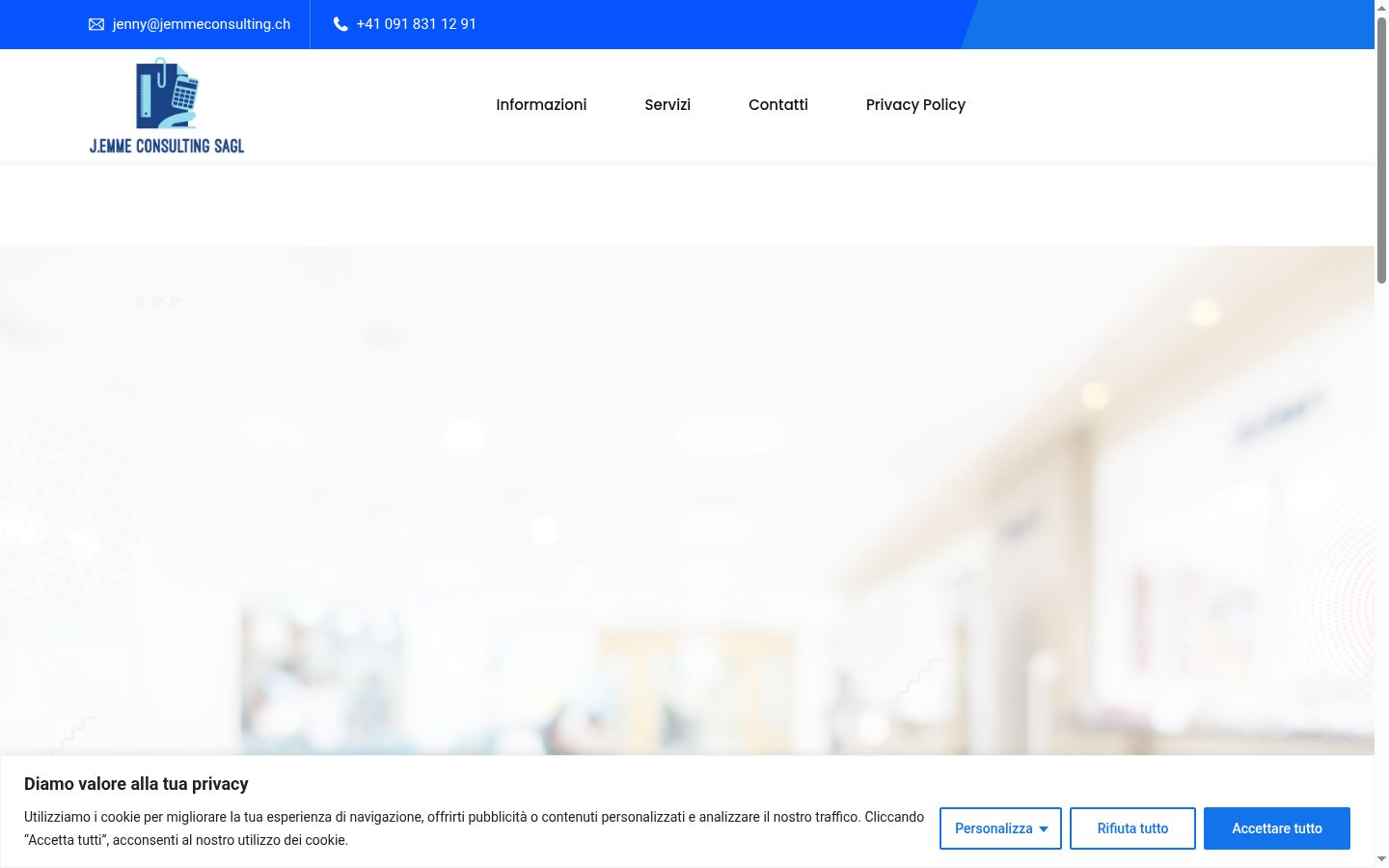Click the phone handset icon

(340, 24)
